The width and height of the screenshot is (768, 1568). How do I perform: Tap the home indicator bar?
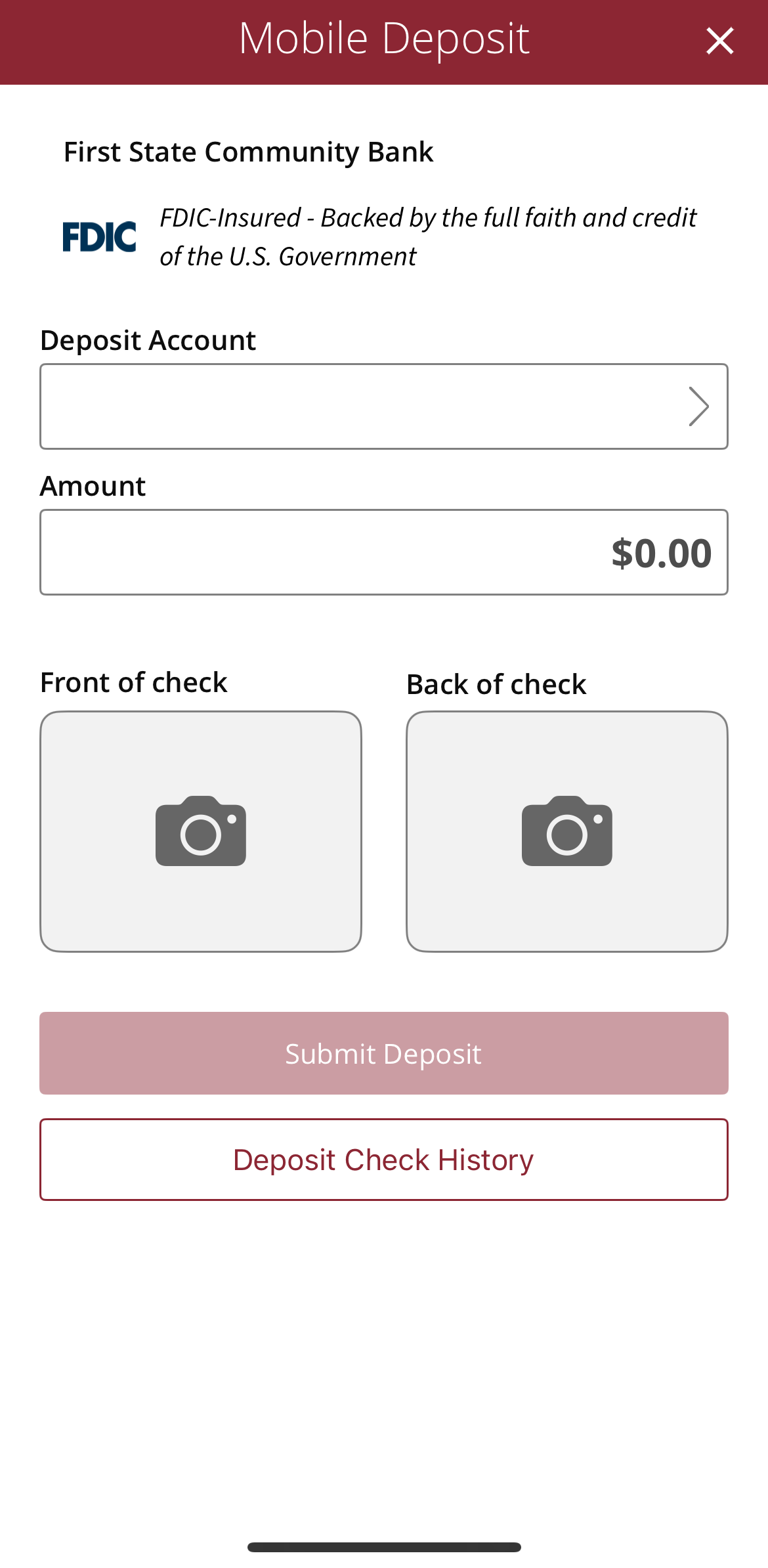tap(384, 1547)
